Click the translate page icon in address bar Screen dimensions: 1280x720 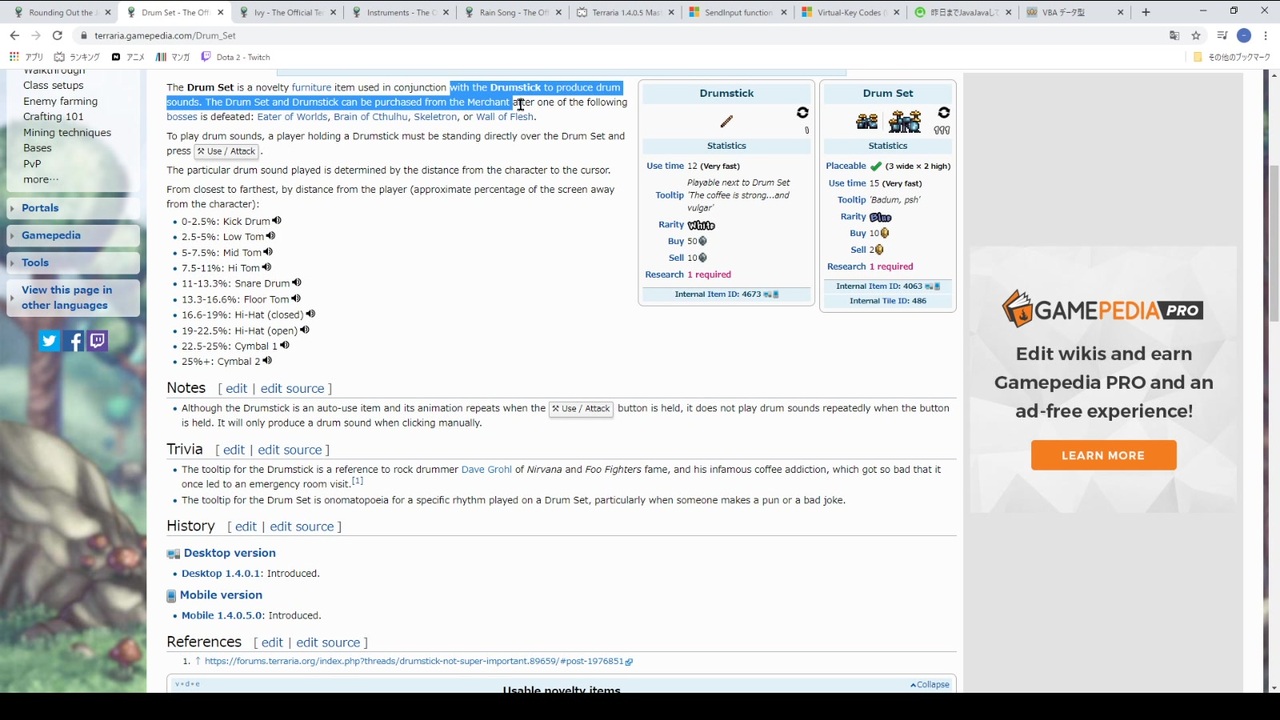pos(1174,35)
